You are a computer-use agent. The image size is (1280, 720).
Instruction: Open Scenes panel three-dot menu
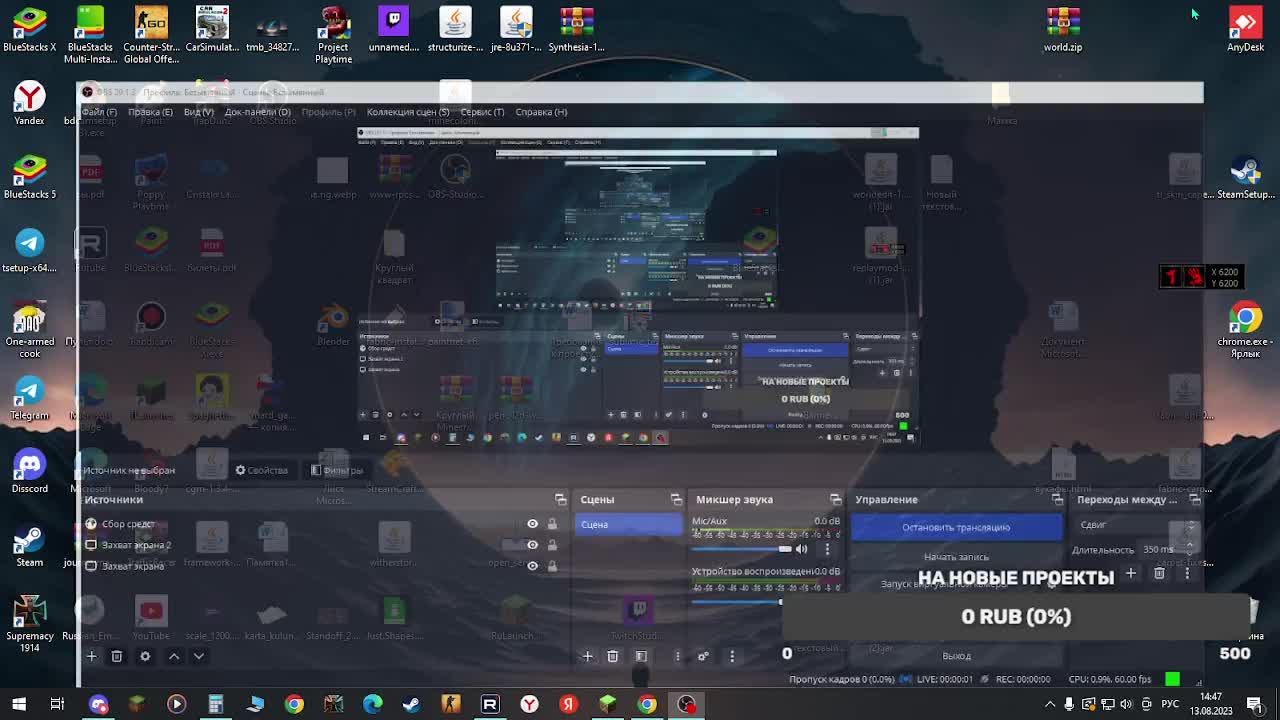[678, 656]
